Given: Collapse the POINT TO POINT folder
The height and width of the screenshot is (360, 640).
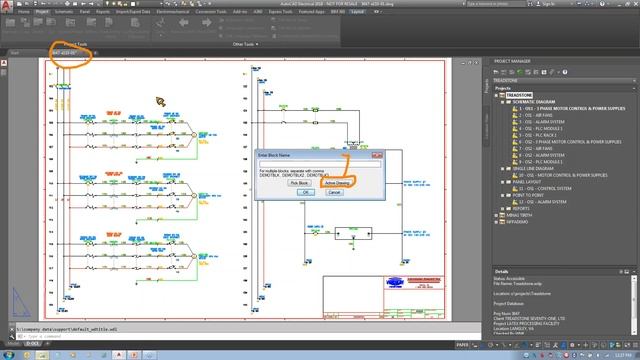Looking at the screenshot, I should coord(502,195).
